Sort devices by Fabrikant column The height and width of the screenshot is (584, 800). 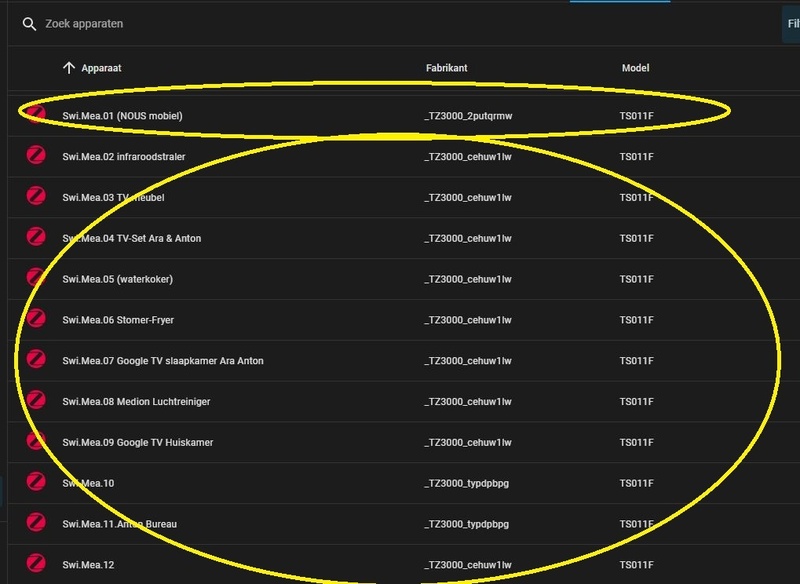coord(445,68)
